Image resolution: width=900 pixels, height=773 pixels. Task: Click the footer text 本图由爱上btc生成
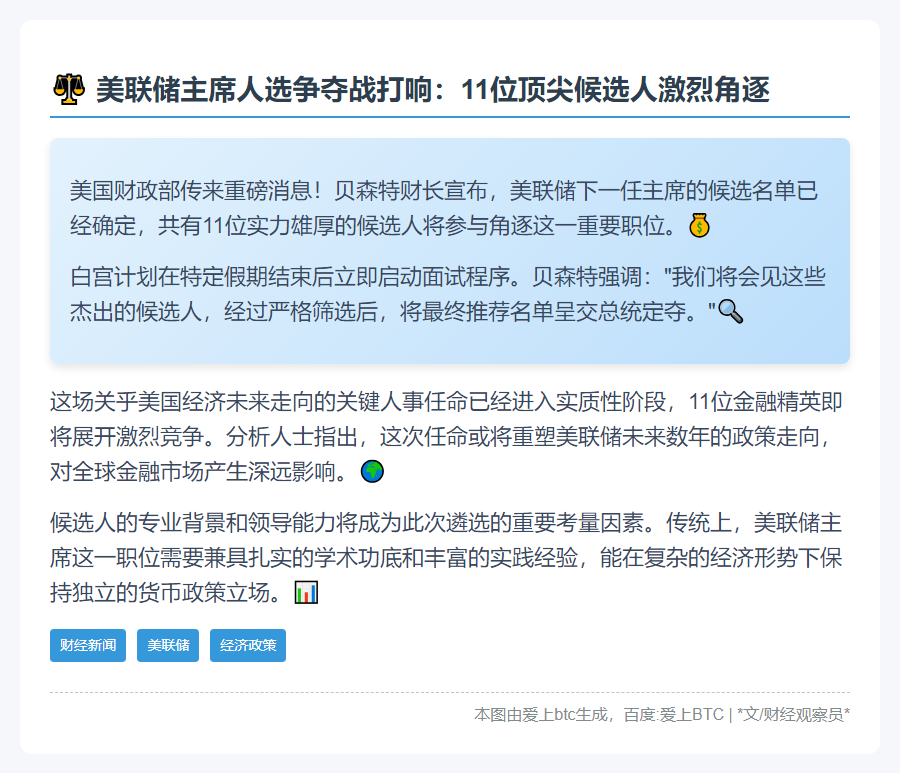point(541,715)
